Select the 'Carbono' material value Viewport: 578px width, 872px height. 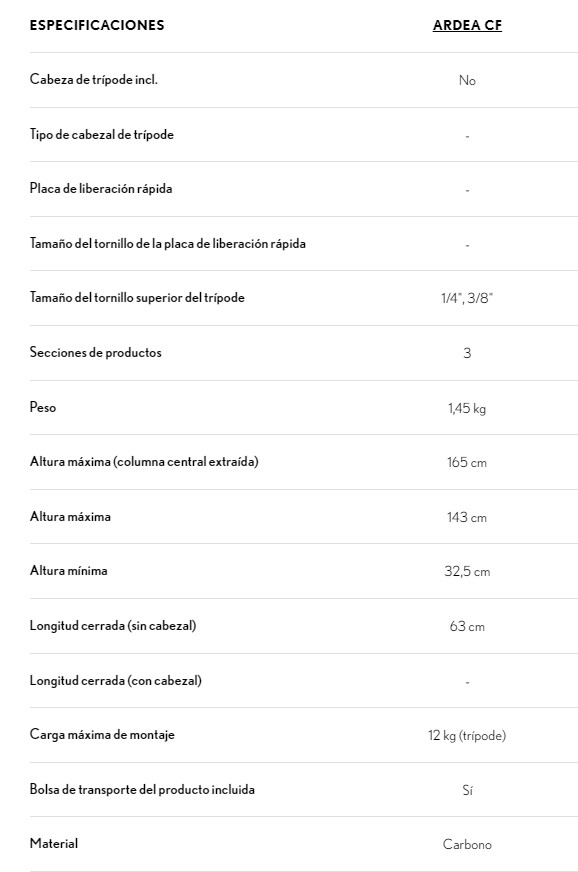[467, 845]
